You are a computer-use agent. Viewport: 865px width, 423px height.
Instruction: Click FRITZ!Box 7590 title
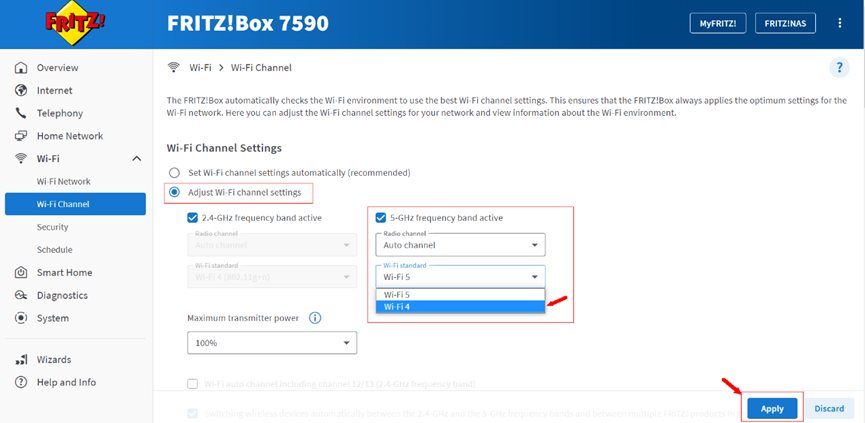(248, 23)
